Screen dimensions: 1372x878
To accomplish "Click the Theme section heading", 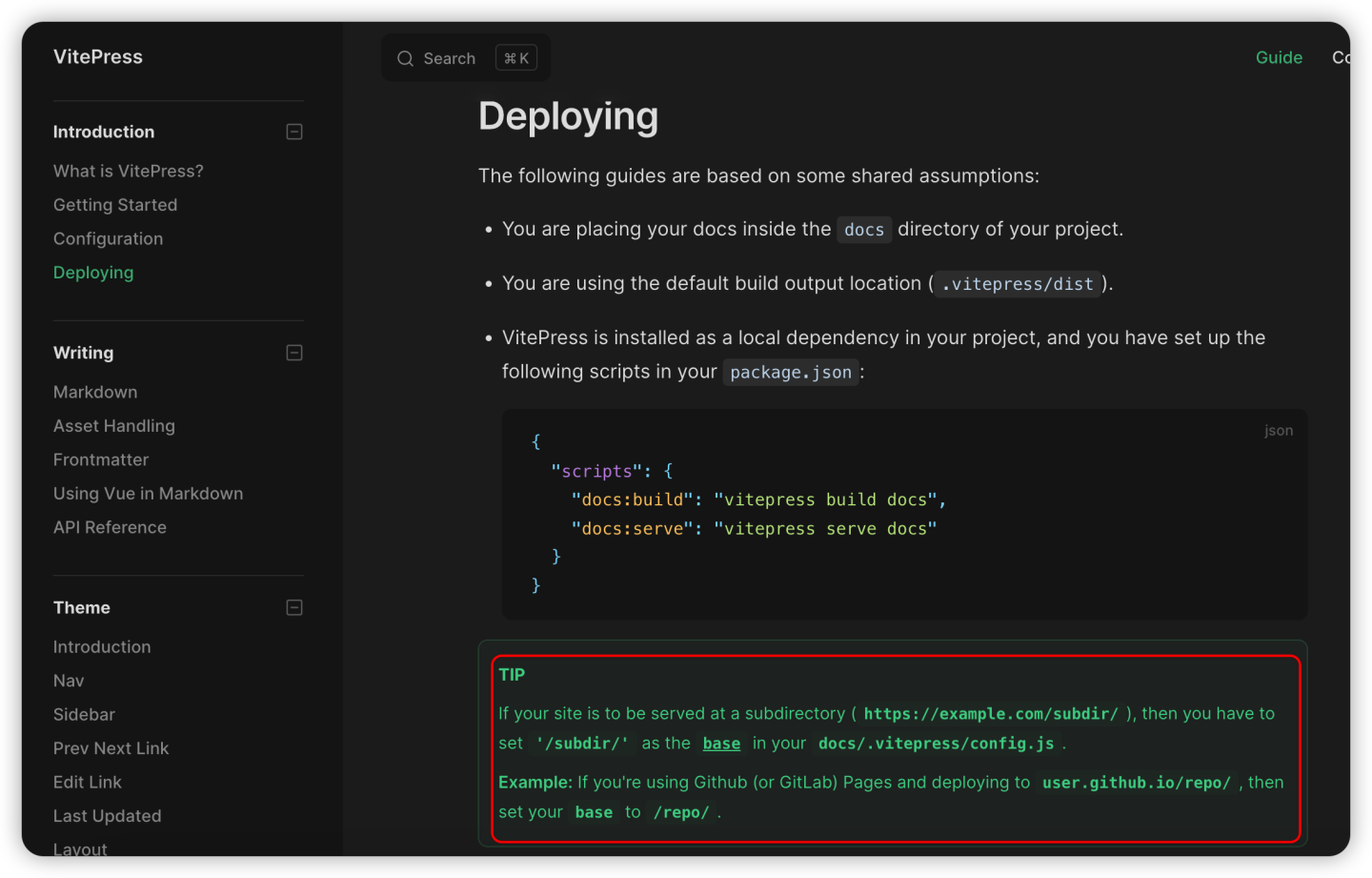I will coord(82,607).
